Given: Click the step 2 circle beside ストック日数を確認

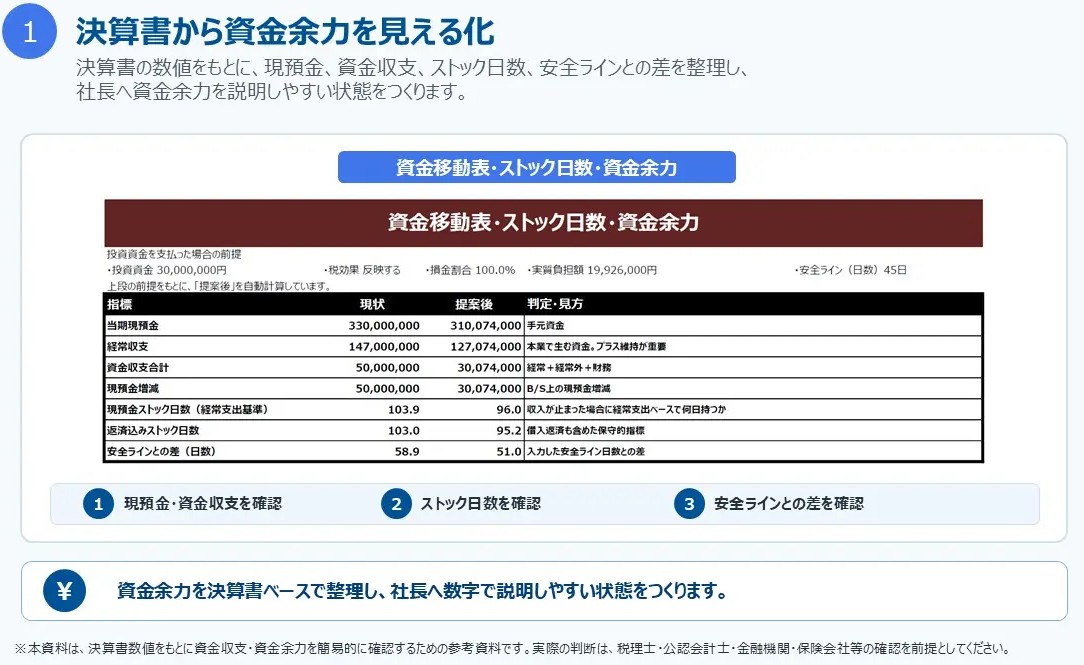Looking at the screenshot, I should (x=396, y=504).
